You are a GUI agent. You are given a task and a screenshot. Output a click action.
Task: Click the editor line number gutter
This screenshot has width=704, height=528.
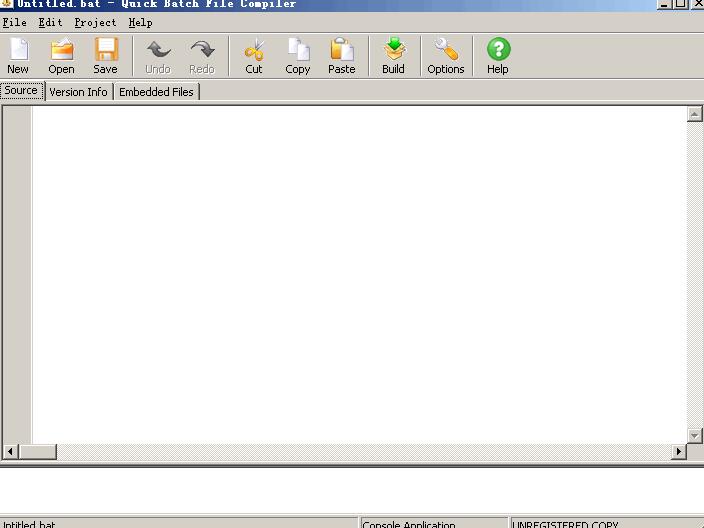17,275
